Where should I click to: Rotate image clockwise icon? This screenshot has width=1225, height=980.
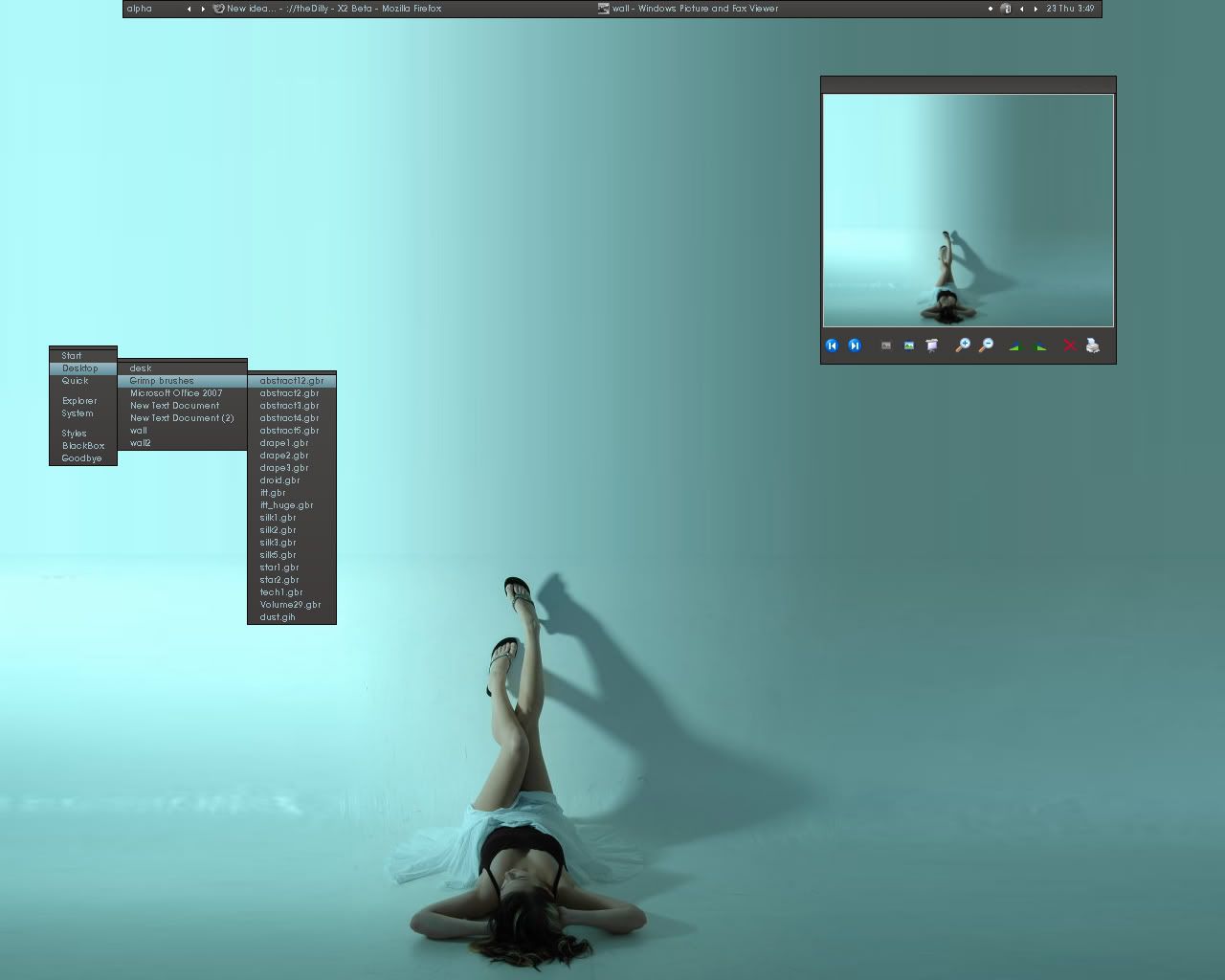tap(1015, 346)
